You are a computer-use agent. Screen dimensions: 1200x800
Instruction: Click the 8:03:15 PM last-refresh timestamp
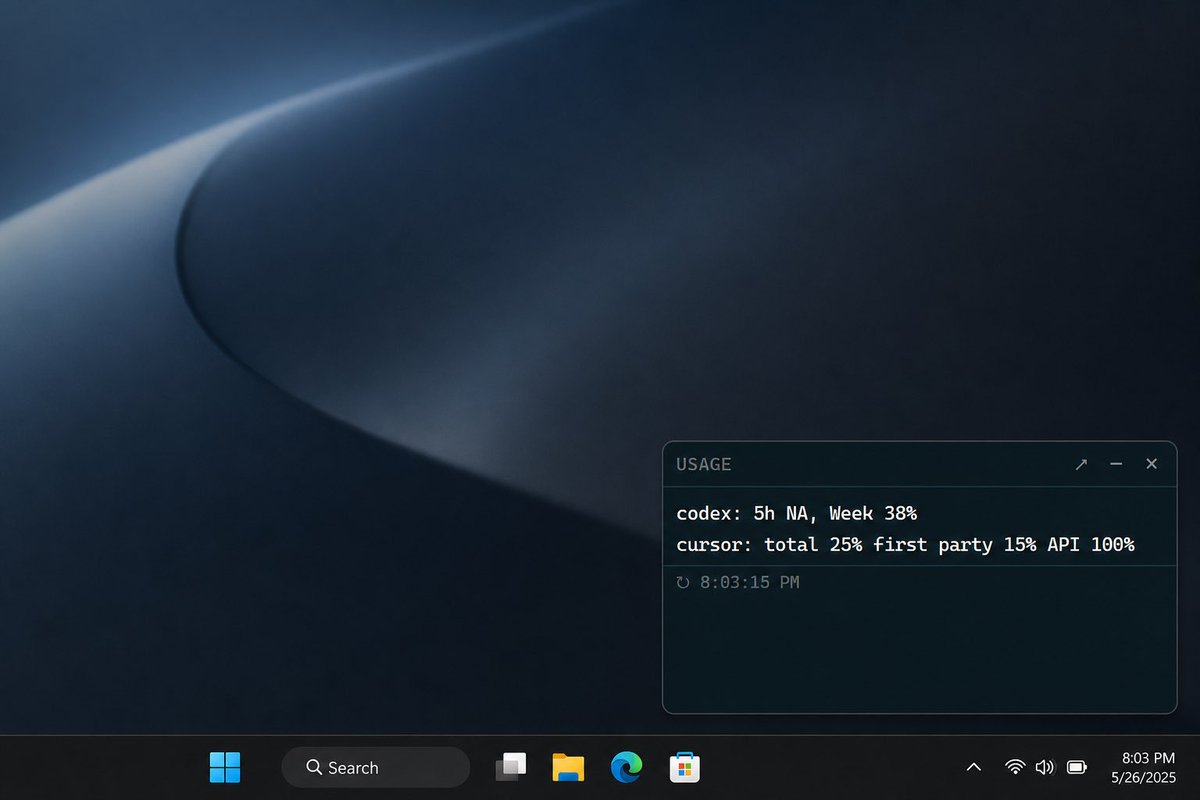[749, 582]
